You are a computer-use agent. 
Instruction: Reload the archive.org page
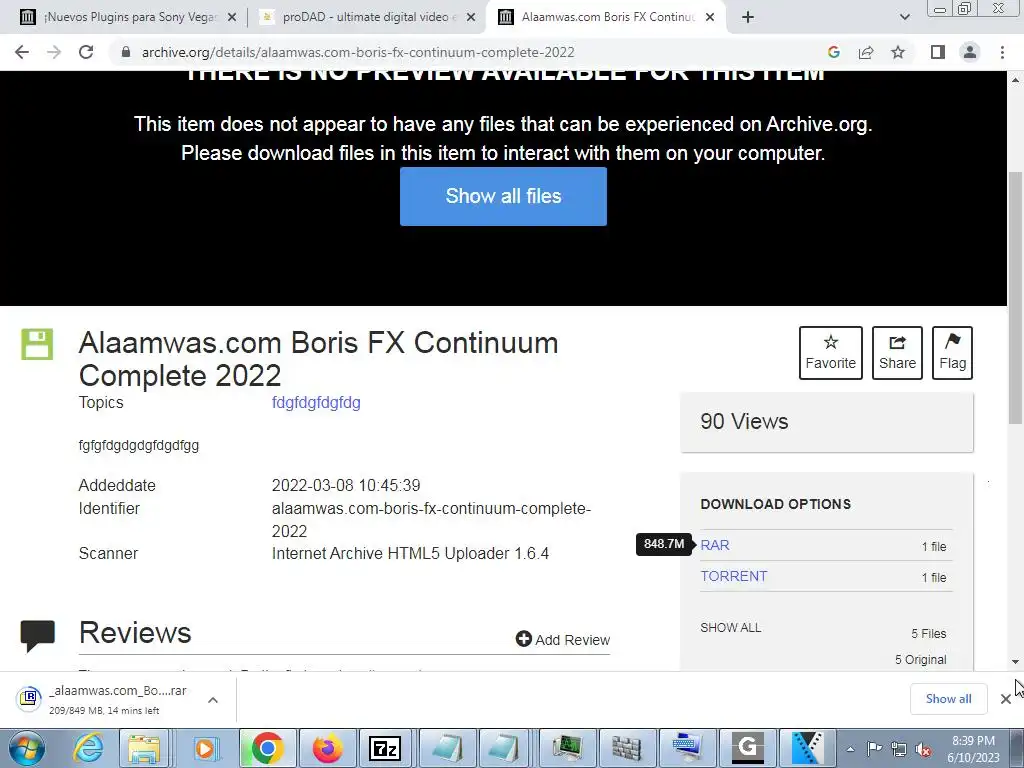(x=86, y=52)
